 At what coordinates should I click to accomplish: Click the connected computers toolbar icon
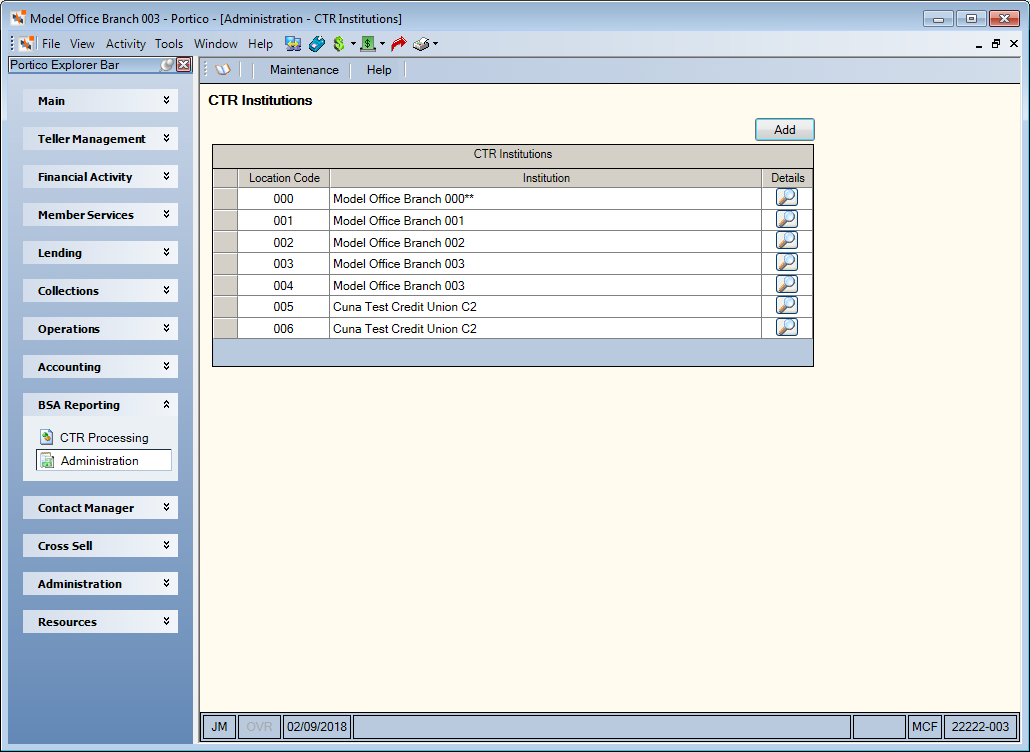(293, 44)
